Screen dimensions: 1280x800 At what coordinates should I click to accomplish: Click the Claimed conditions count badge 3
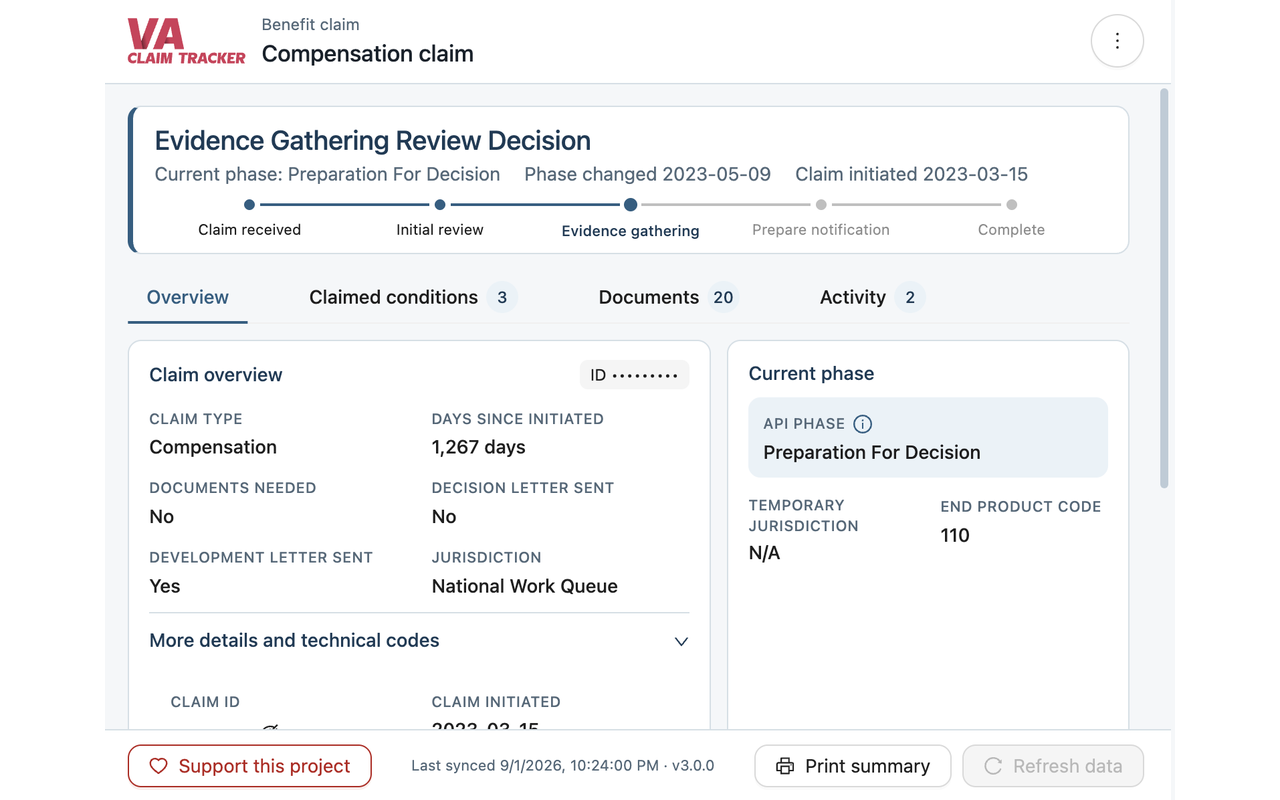point(502,297)
